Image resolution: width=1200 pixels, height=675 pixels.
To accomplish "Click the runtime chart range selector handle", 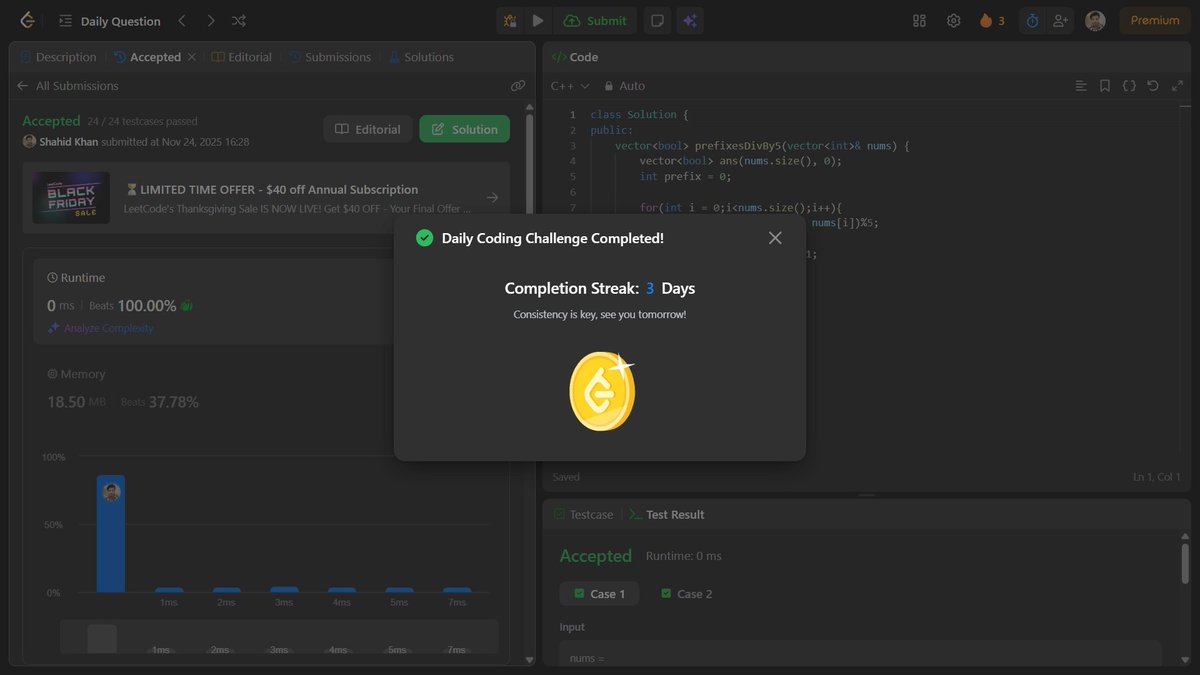I will tap(102, 640).
